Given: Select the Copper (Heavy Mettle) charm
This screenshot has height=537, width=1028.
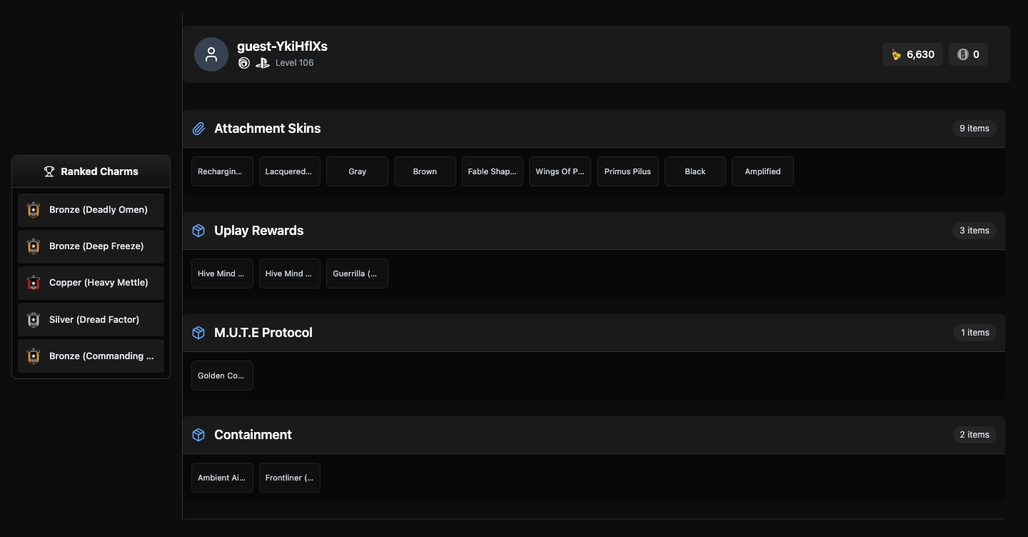Looking at the screenshot, I should pyautogui.click(x=91, y=283).
